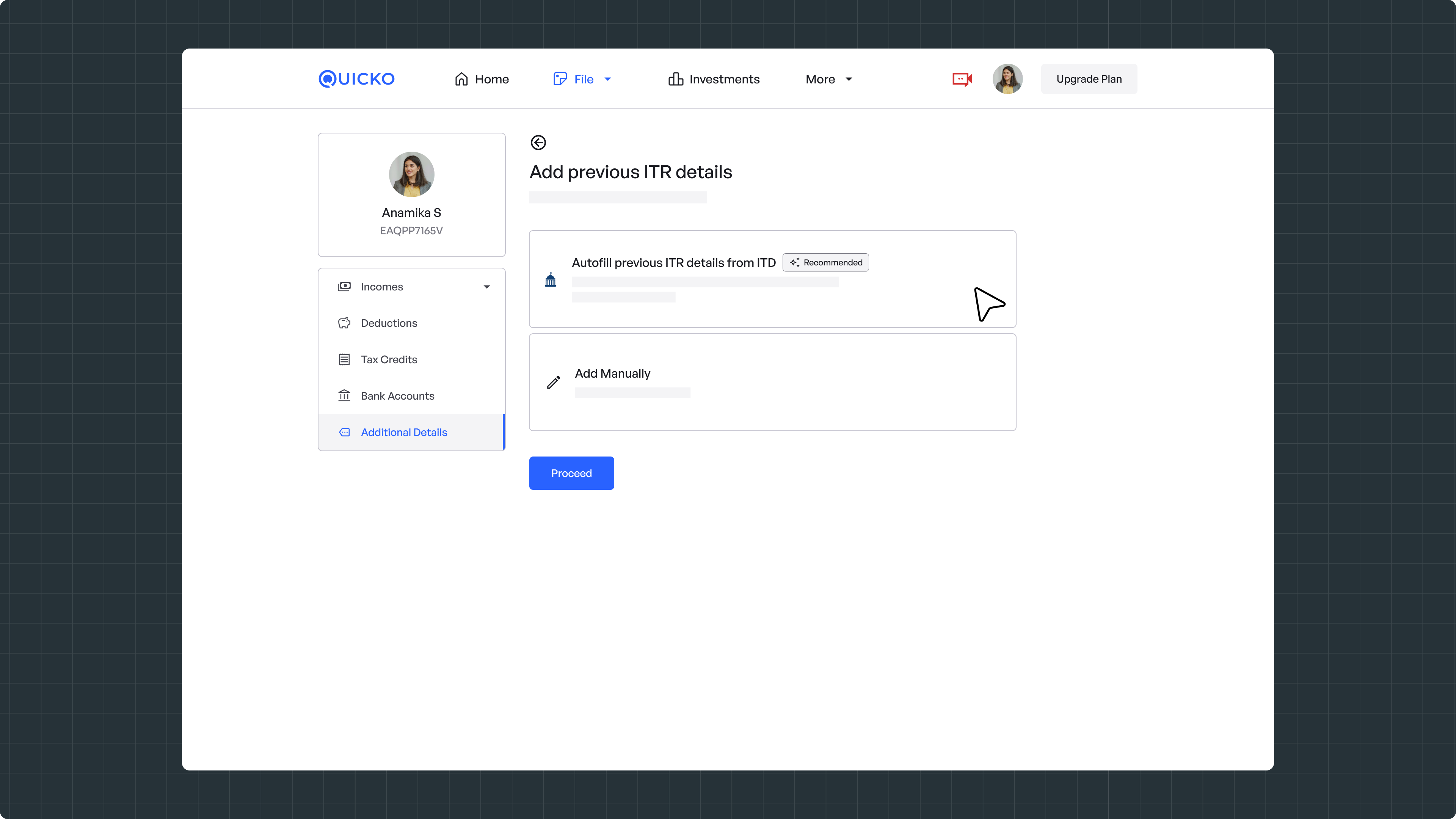Choose Autofill previous ITR details from ITD
The image size is (1456, 819).
coord(772,279)
